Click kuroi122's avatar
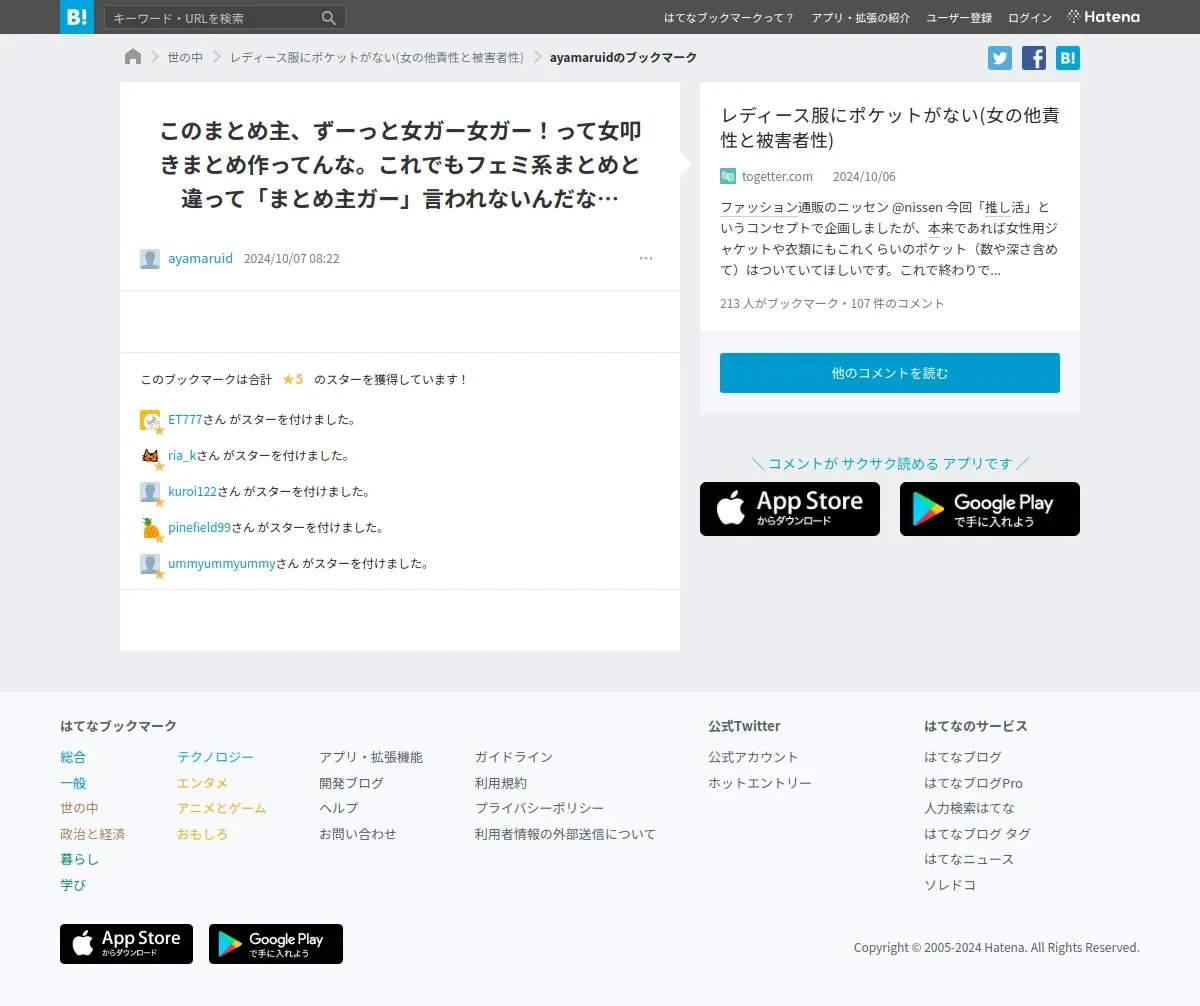The image size is (1200, 1006). pyautogui.click(x=150, y=492)
